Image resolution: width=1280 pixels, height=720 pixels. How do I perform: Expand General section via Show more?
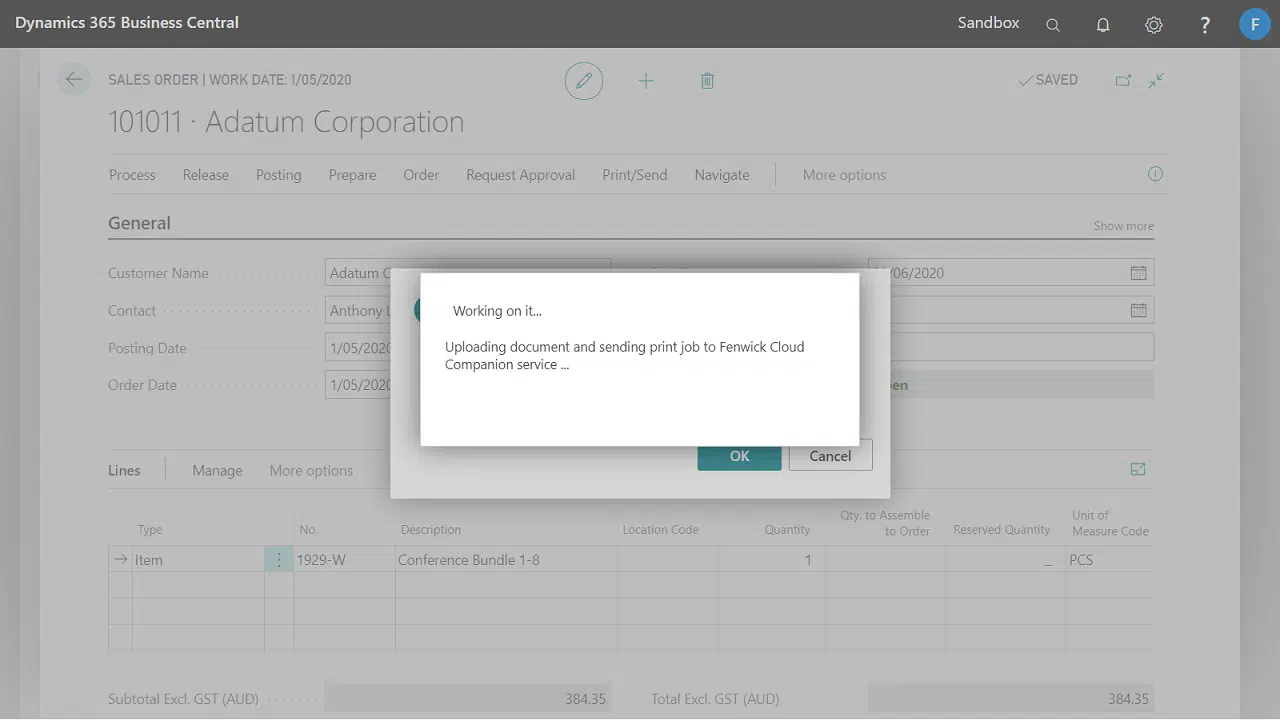pos(1122,226)
